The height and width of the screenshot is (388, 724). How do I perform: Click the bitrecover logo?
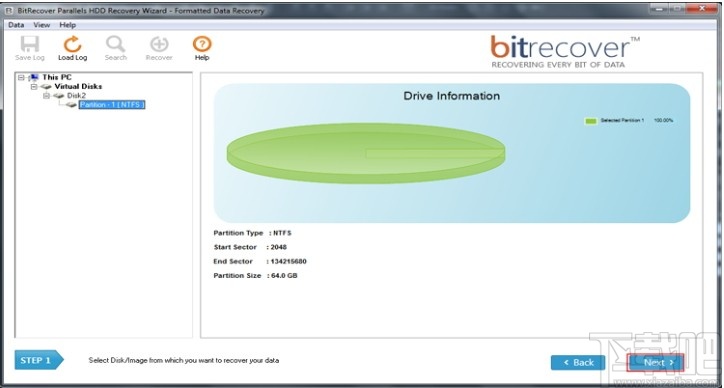pyautogui.click(x=564, y=52)
